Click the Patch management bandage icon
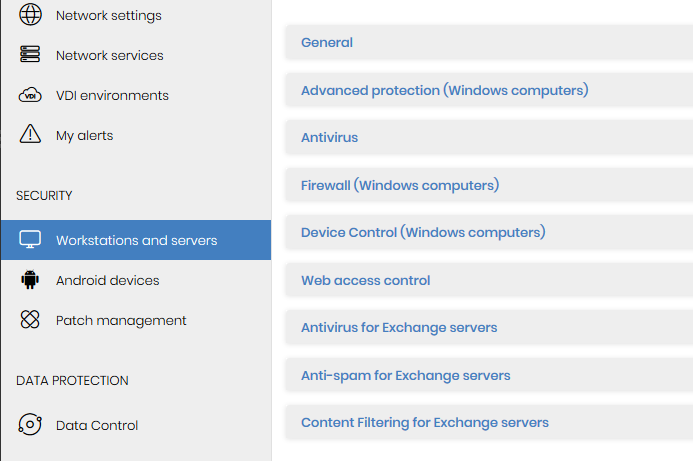Image resolution: width=693 pixels, height=461 pixels. [x=30, y=319]
